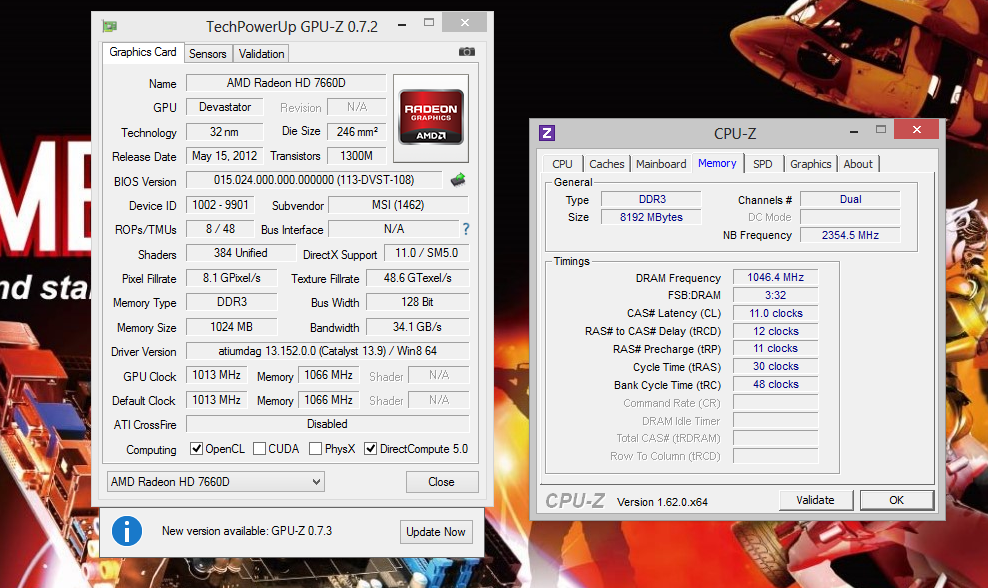Click the Release Date value May 15, 2012
Viewport: 988px width, 588px height.
(x=224, y=156)
